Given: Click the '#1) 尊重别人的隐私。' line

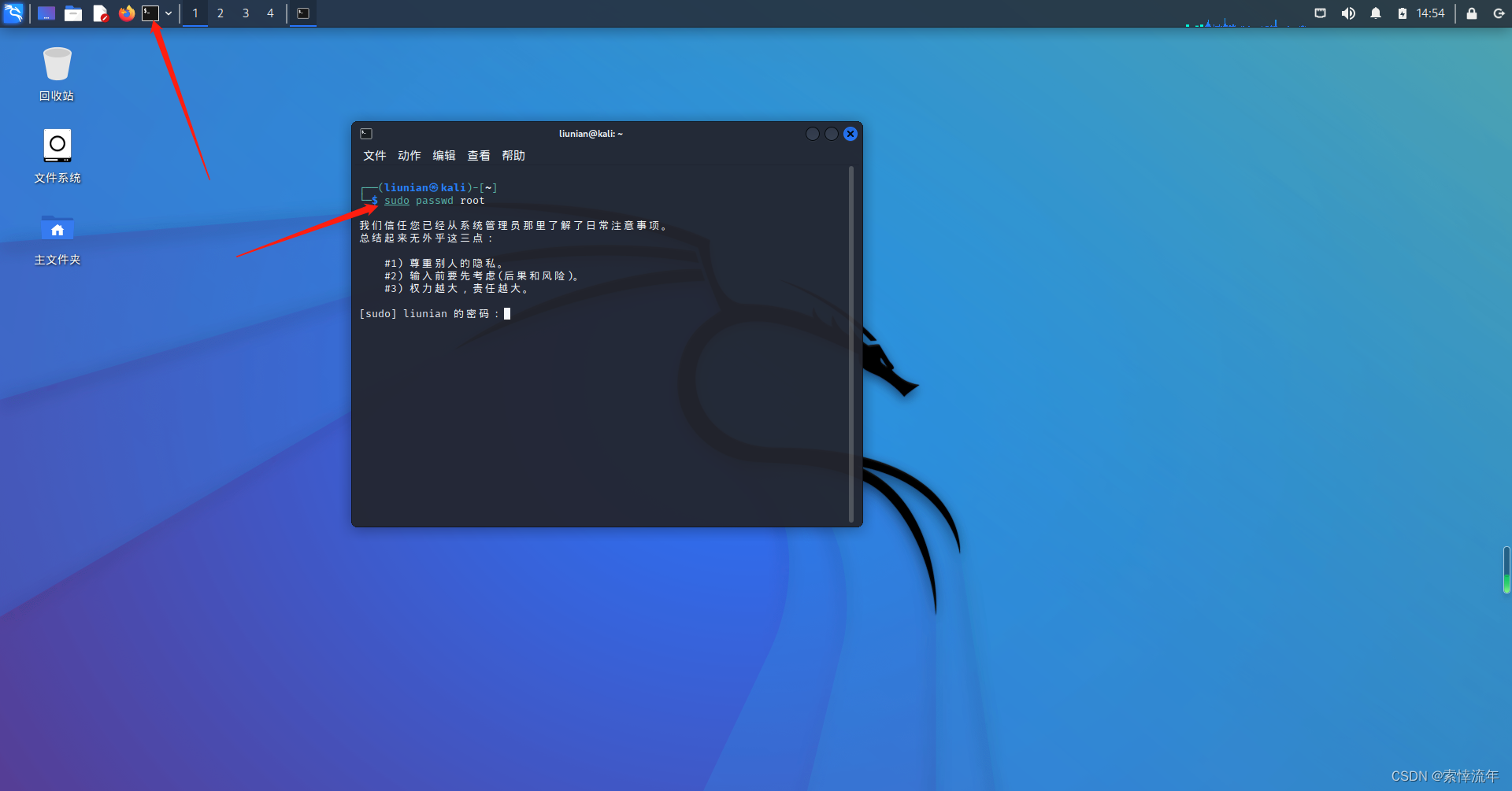Looking at the screenshot, I should (444, 264).
